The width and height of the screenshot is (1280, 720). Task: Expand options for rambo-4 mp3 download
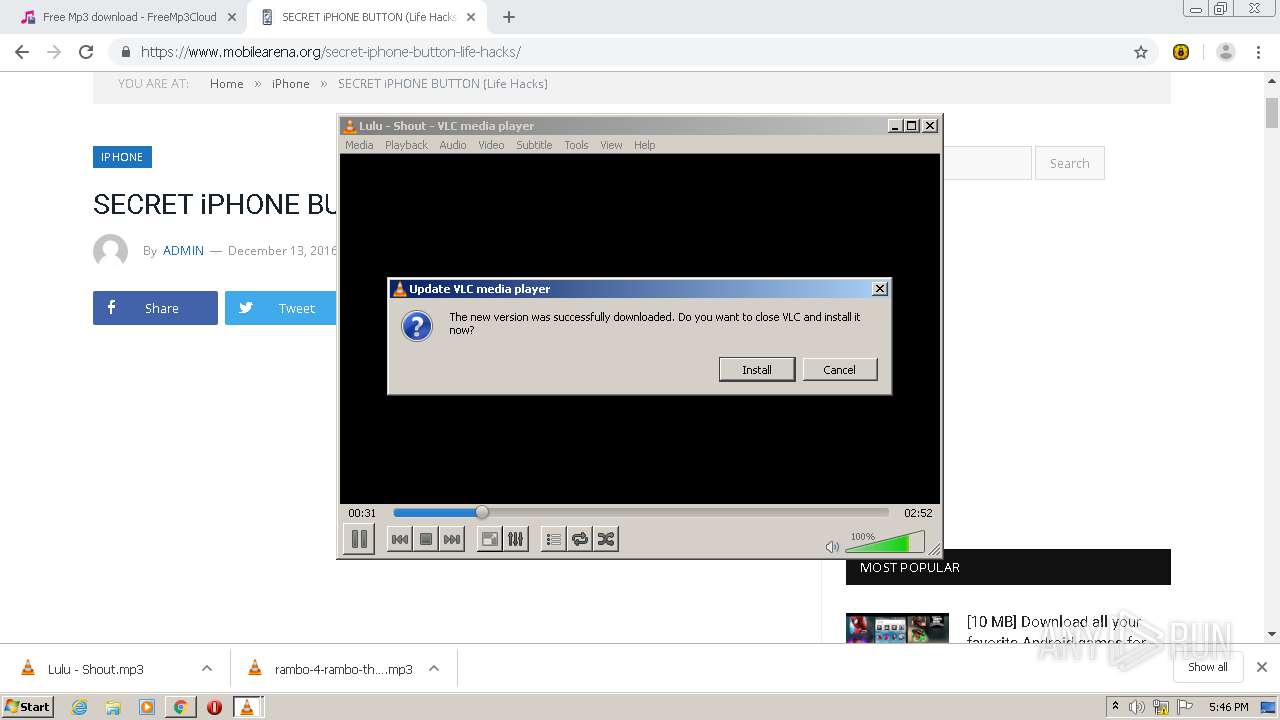coord(434,669)
